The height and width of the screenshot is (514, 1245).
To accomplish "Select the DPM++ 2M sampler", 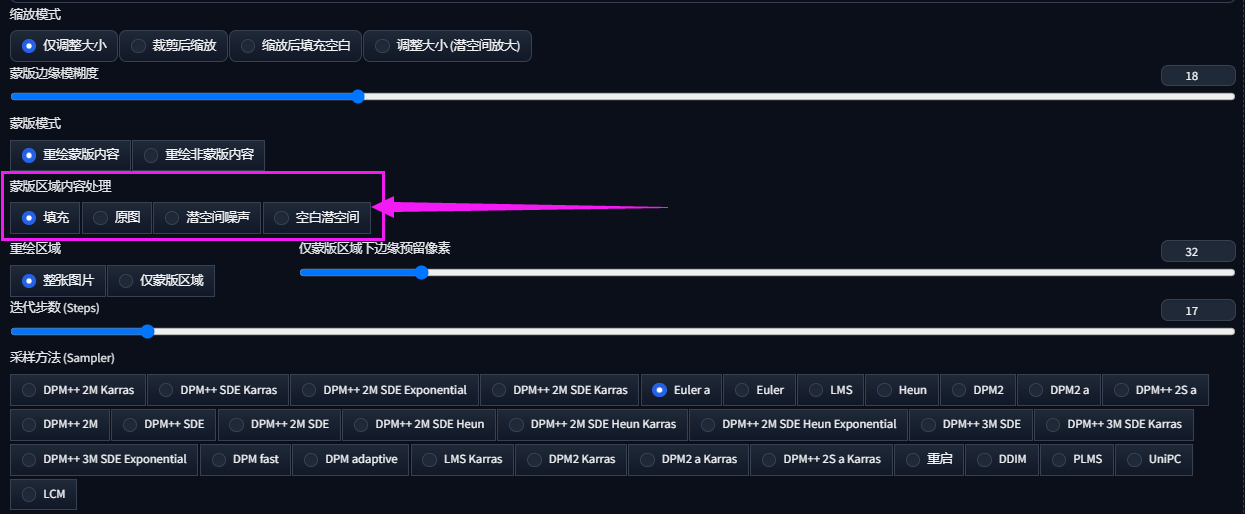I will pos(60,424).
